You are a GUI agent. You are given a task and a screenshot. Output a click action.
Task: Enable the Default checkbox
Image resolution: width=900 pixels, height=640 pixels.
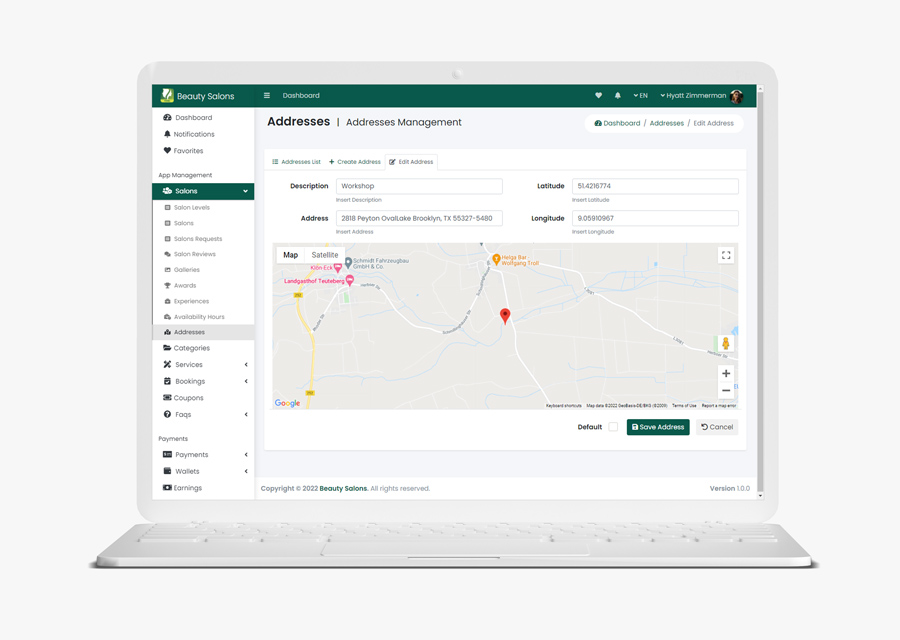point(613,427)
